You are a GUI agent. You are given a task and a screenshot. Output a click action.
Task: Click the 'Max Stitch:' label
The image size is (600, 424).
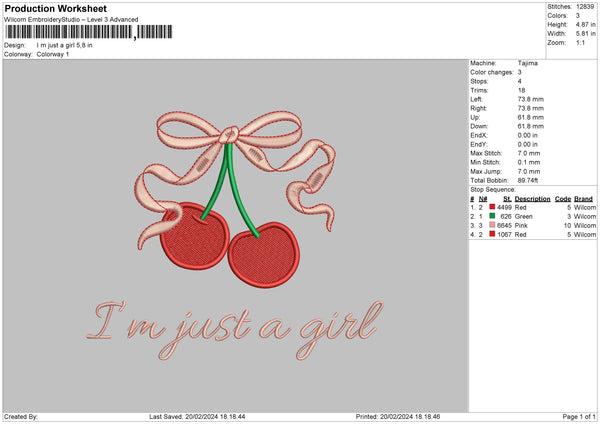(486, 153)
